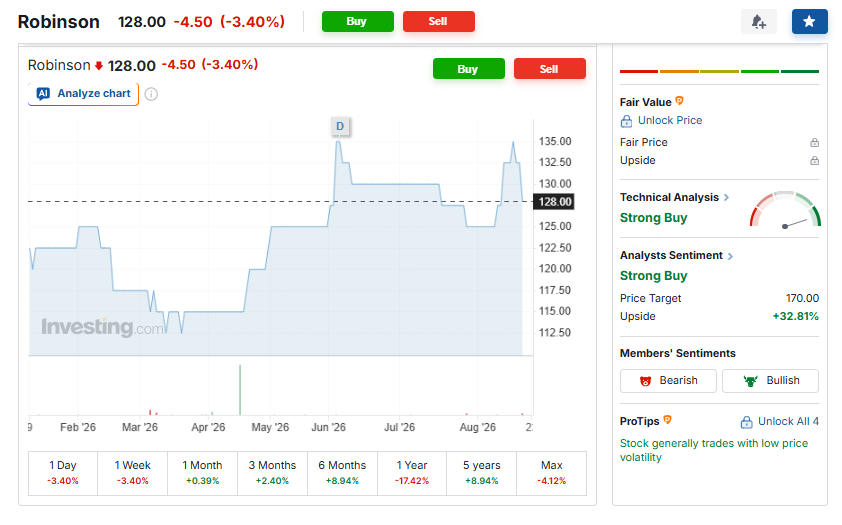Click the red down arrow beside Robinson
The width and height of the screenshot is (842, 525).
click(99, 66)
